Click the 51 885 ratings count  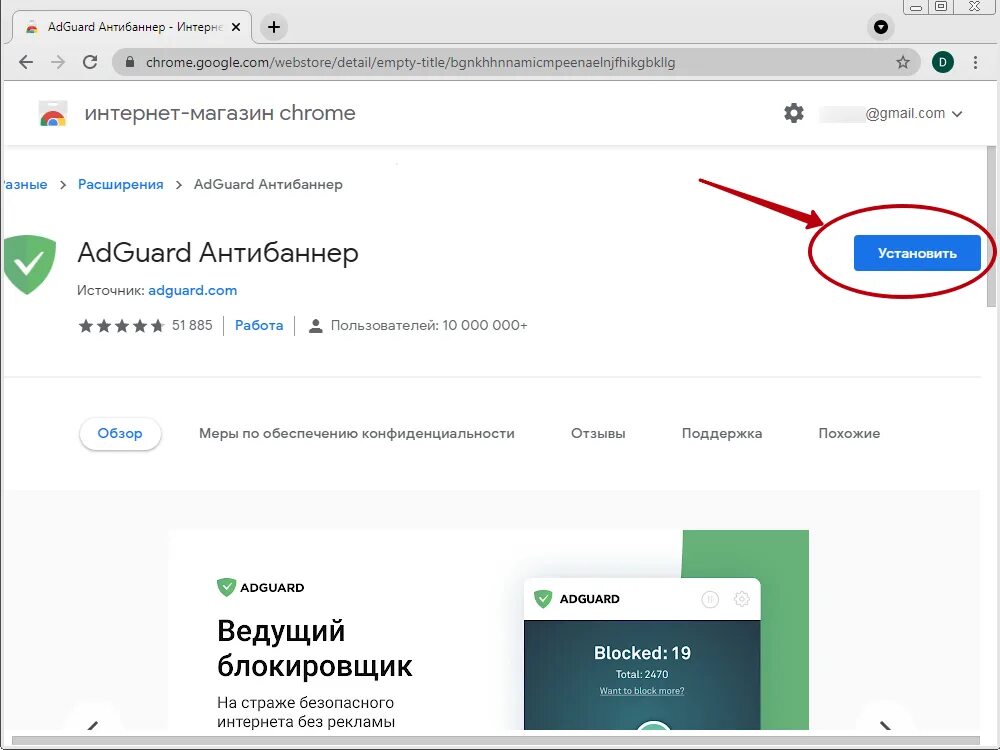click(192, 325)
